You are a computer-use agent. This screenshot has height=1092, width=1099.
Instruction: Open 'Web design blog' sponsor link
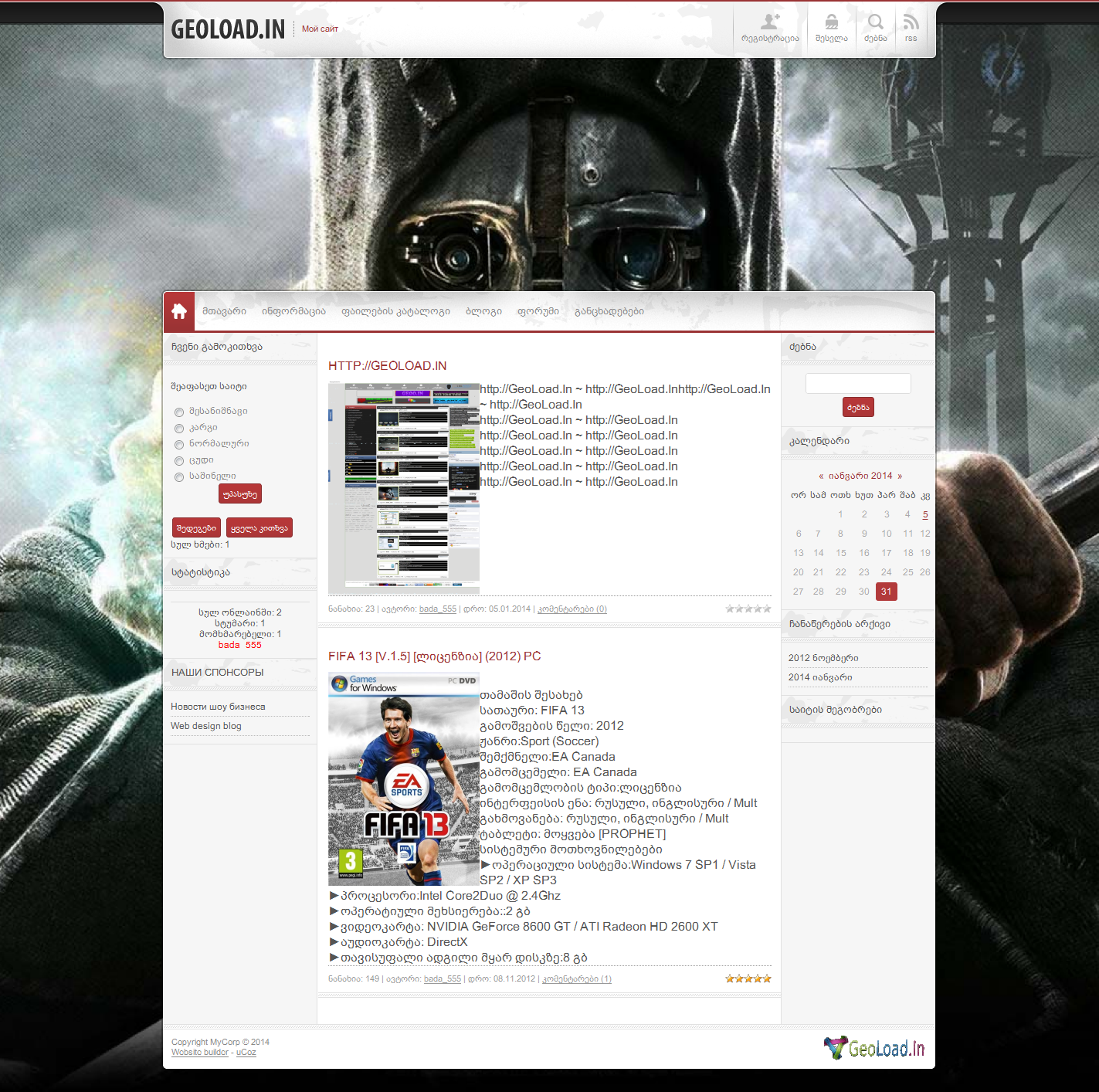[206, 726]
